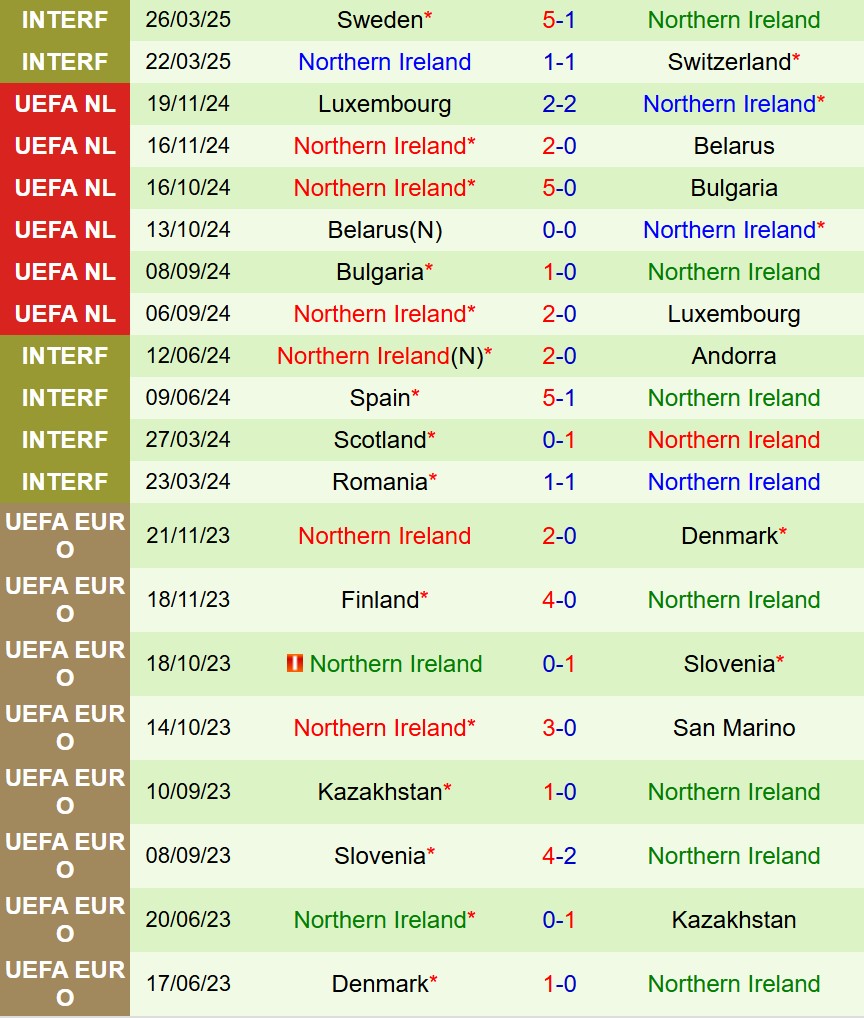Image resolution: width=864 pixels, height=1018 pixels.
Task: Click Denmark in the 21/11/23 match row
Action: coord(729,535)
